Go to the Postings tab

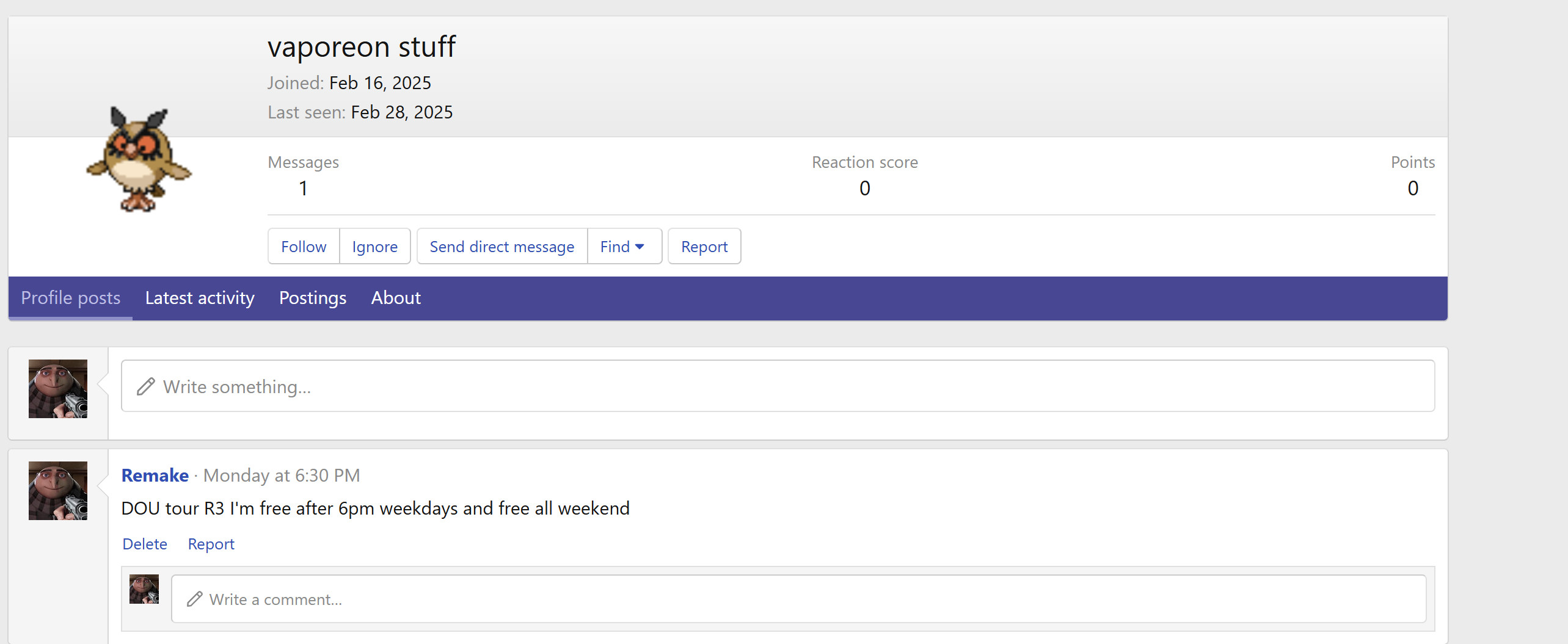(x=313, y=298)
